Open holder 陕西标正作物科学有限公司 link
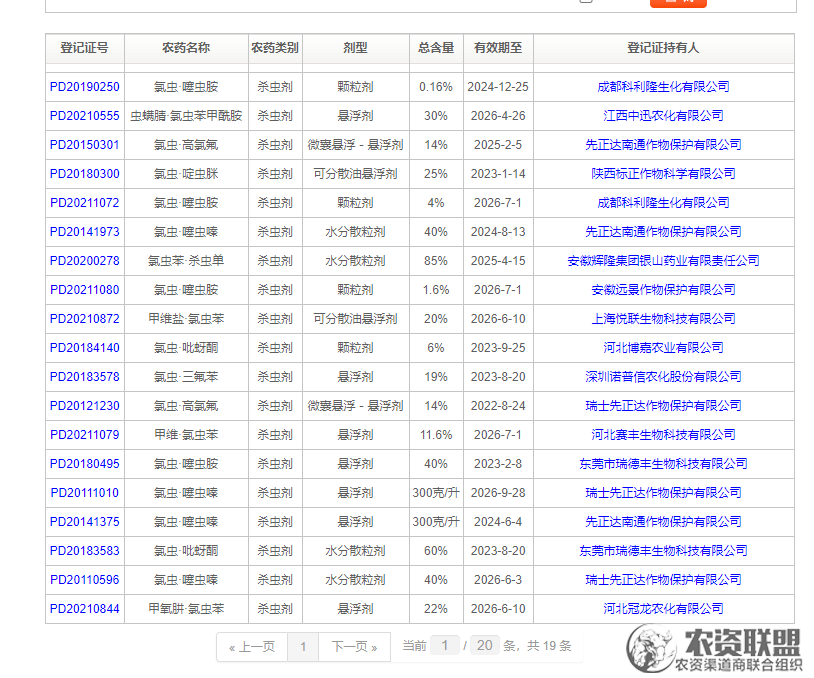Viewport: 814px width, 678px height. coord(663,174)
